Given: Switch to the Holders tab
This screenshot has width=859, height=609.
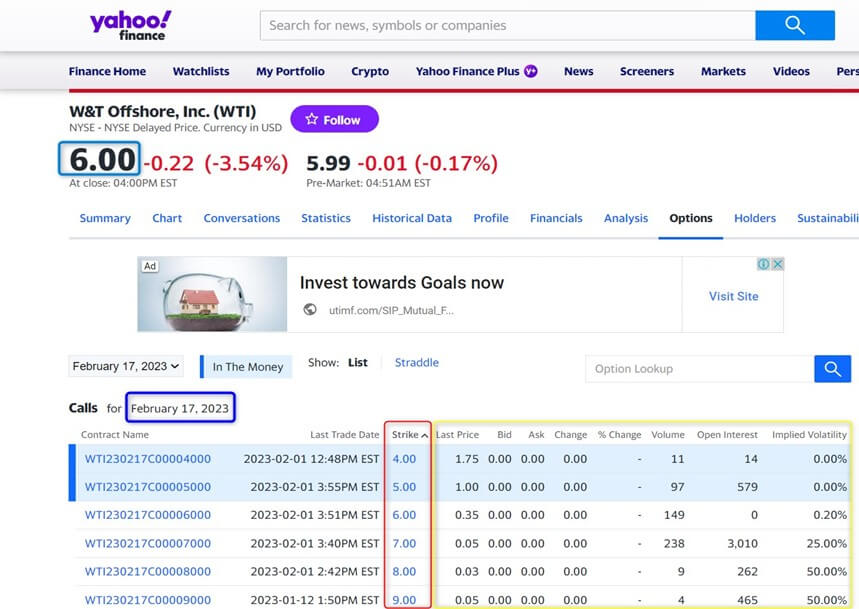Looking at the screenshot, I should (x=755, y=218).
